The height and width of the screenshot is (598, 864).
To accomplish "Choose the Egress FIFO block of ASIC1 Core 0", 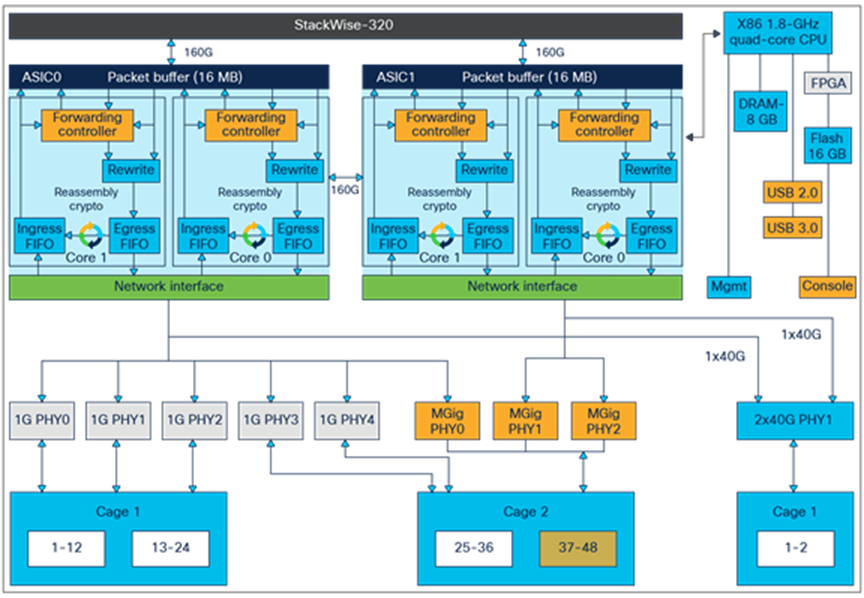I will coord(651,236).
